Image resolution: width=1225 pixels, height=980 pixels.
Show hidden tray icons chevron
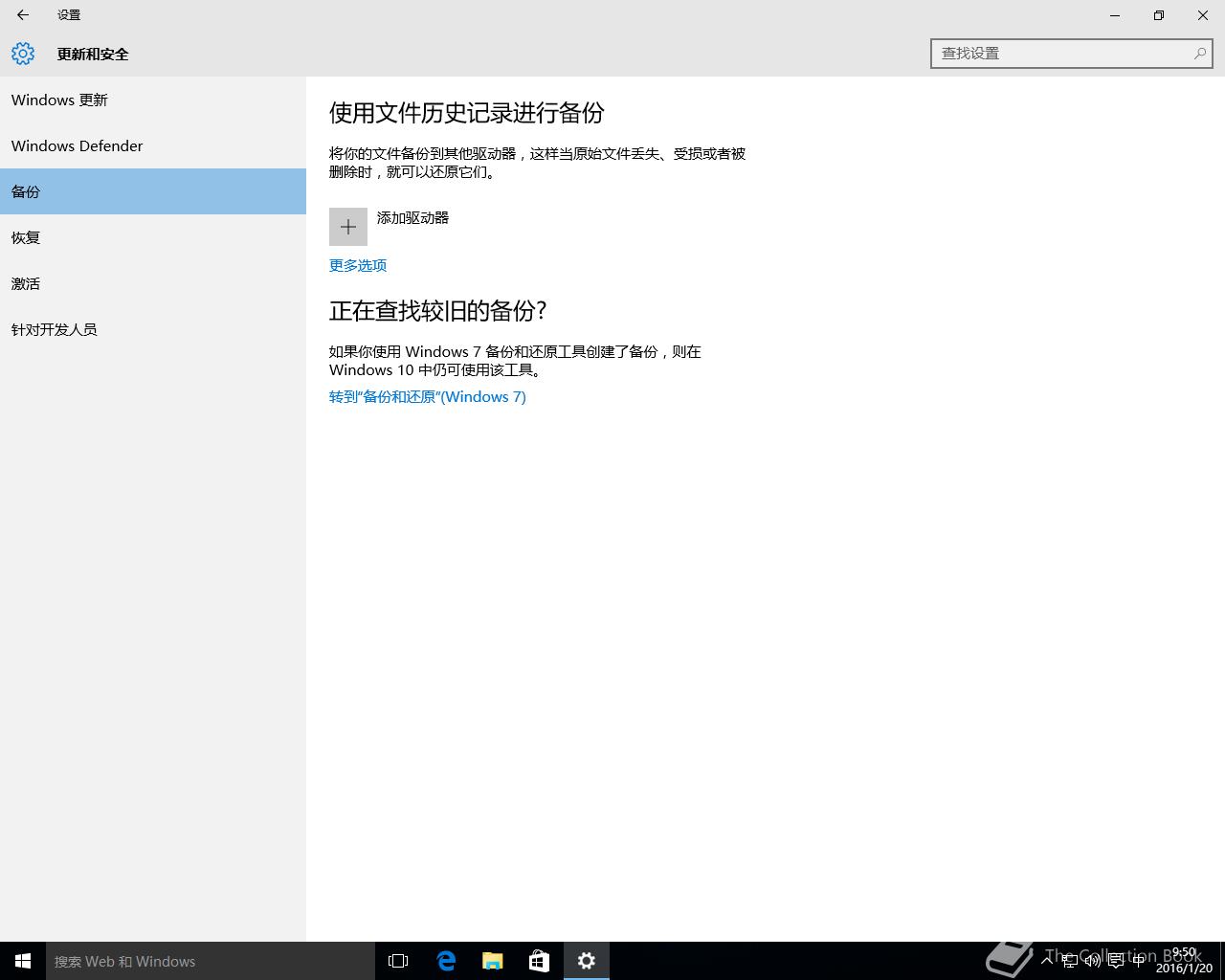tap(1047, 961)
